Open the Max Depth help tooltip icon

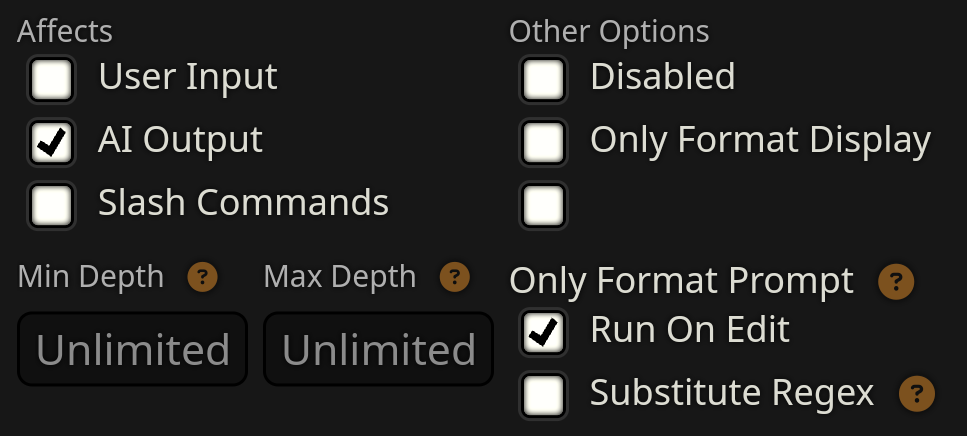pos(455,277)
